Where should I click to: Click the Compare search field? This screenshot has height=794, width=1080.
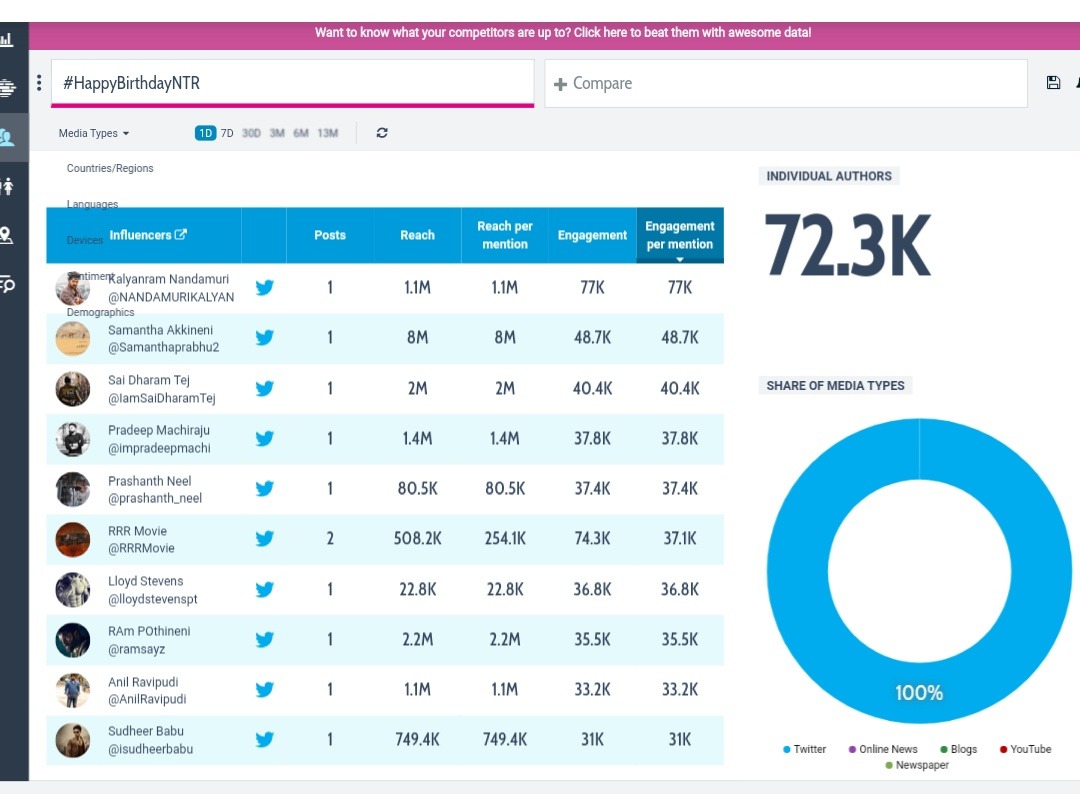(786, 83)
